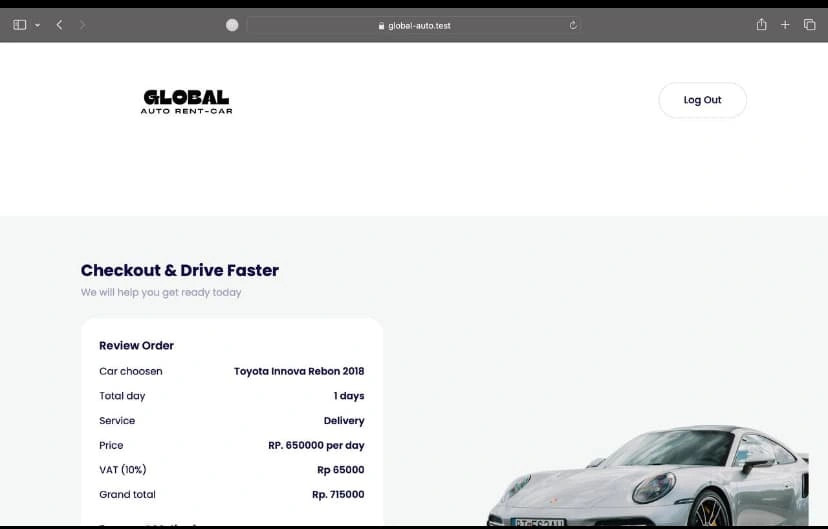
Task: Focus the global-auto.test address bar
Action: pos(414,25)
